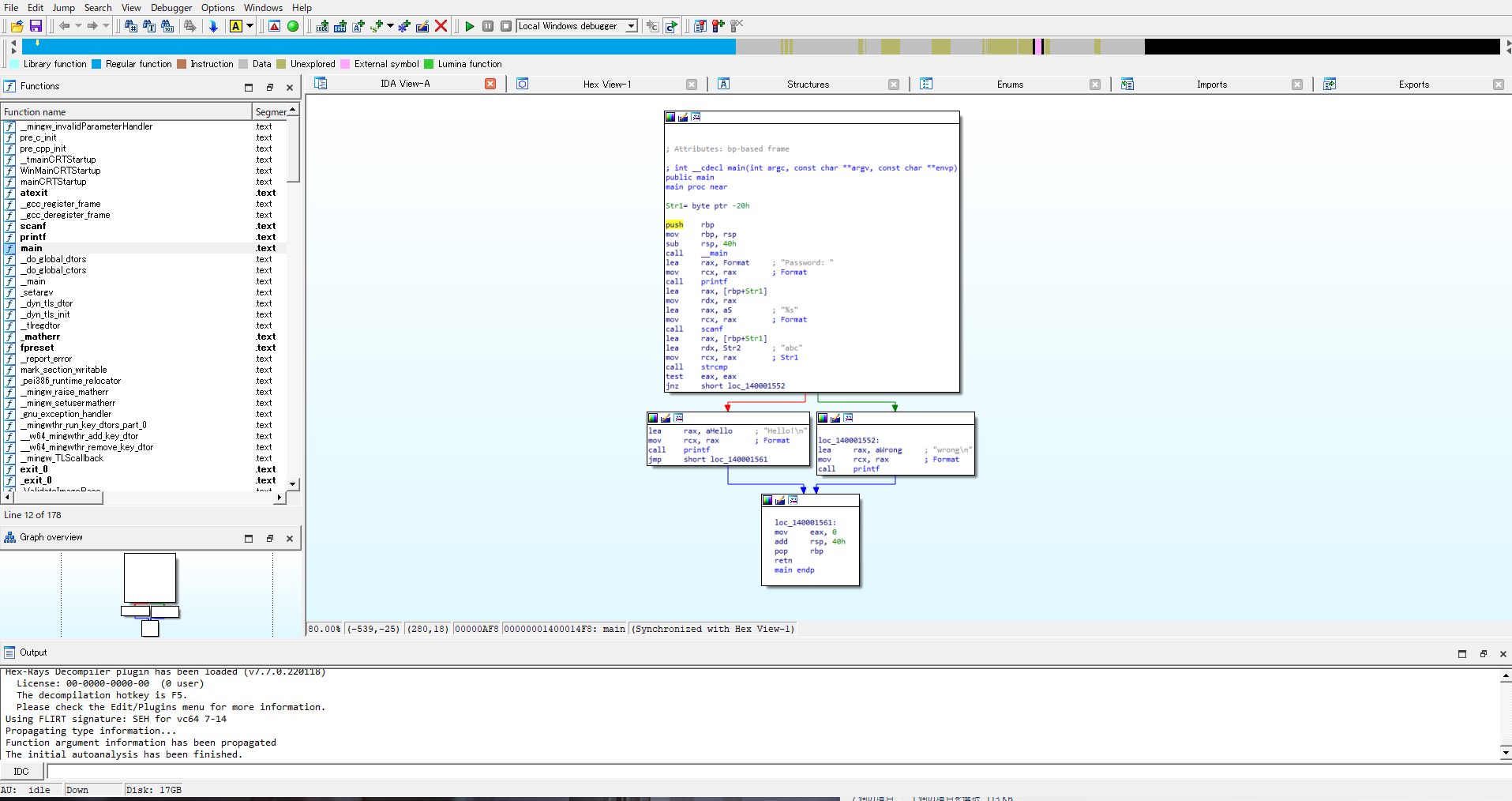Screen dimensions: 1512x801
Task: Click the Functions panel pin toggle
Action: click(249, 88)
